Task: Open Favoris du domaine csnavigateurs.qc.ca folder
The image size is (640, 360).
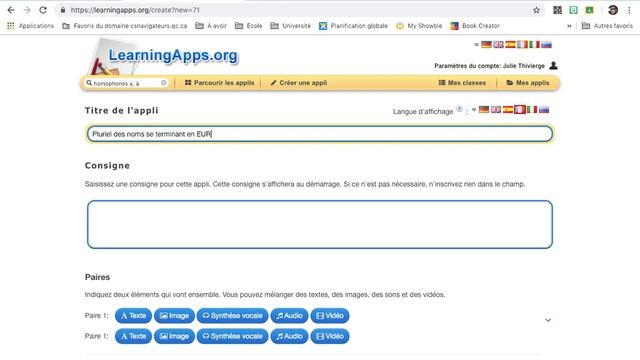Action: tap(124, 26)
